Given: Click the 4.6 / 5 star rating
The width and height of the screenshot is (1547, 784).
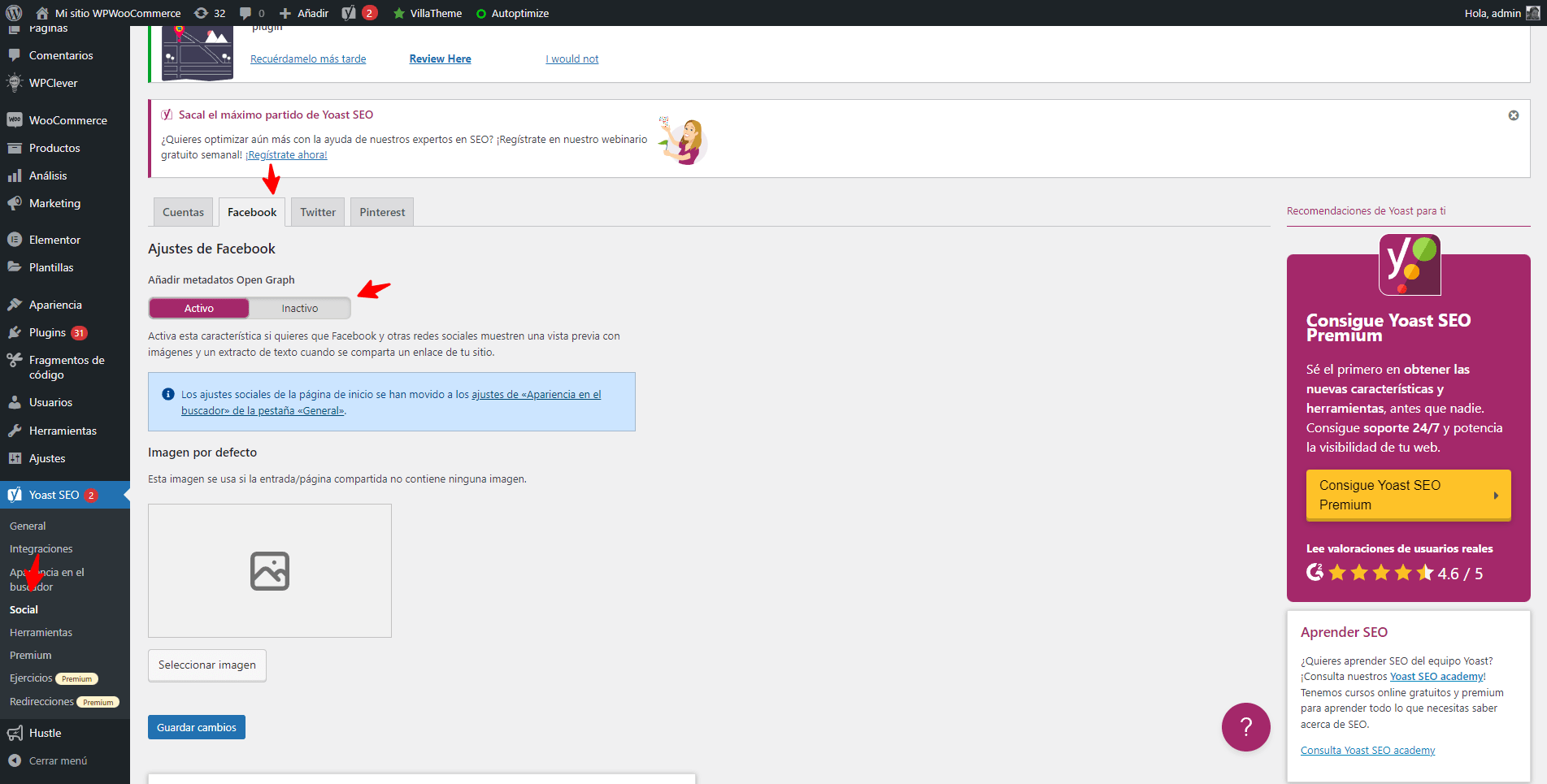Looking at the screenshot, I should click(x=1394, y=573).
